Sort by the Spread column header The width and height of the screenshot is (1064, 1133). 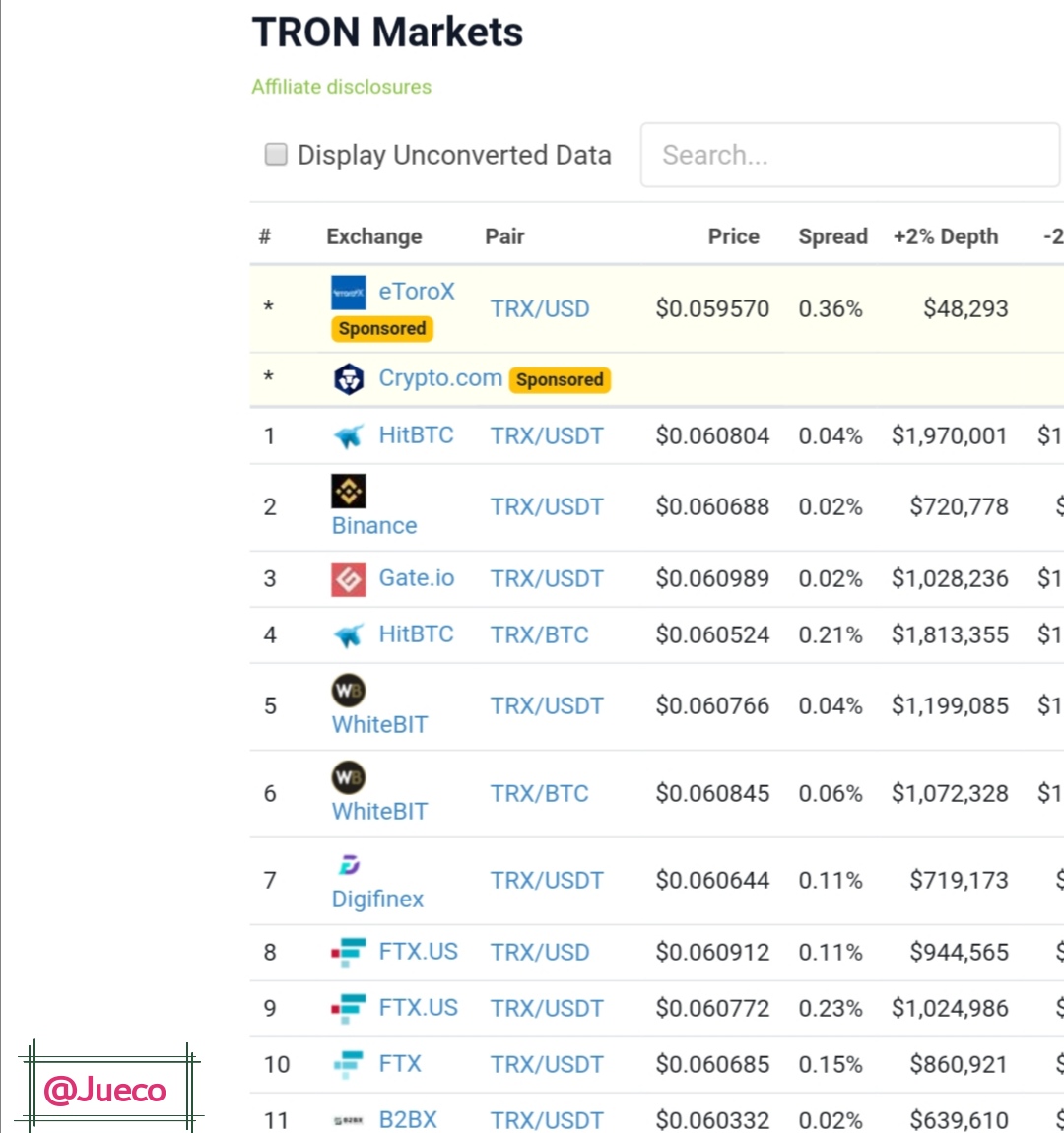(832, 236)
